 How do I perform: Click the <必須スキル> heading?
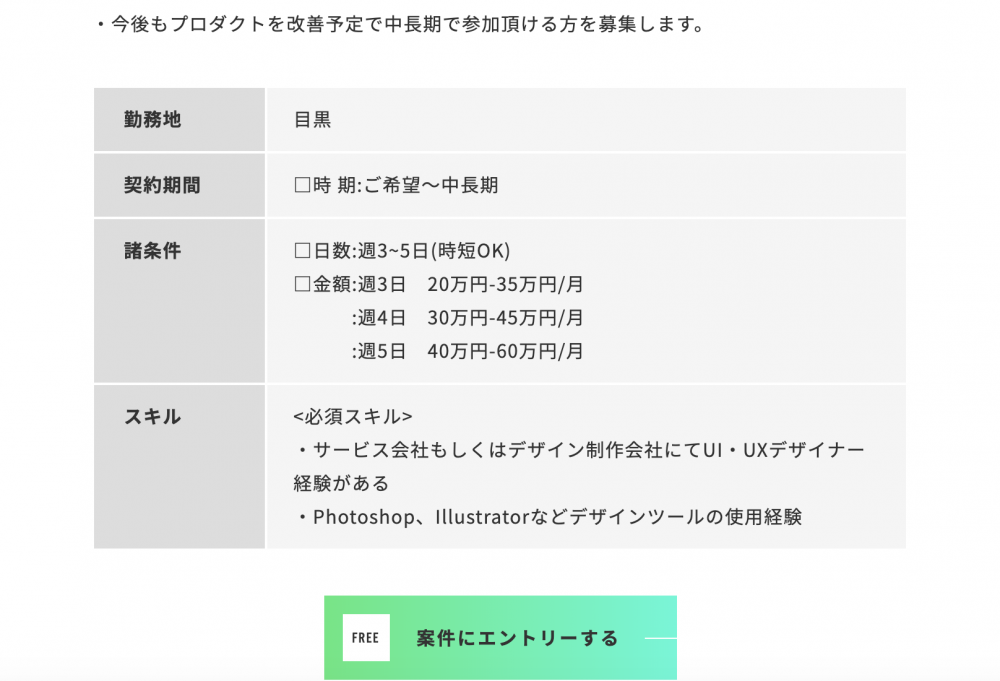(x=353, y=416)
